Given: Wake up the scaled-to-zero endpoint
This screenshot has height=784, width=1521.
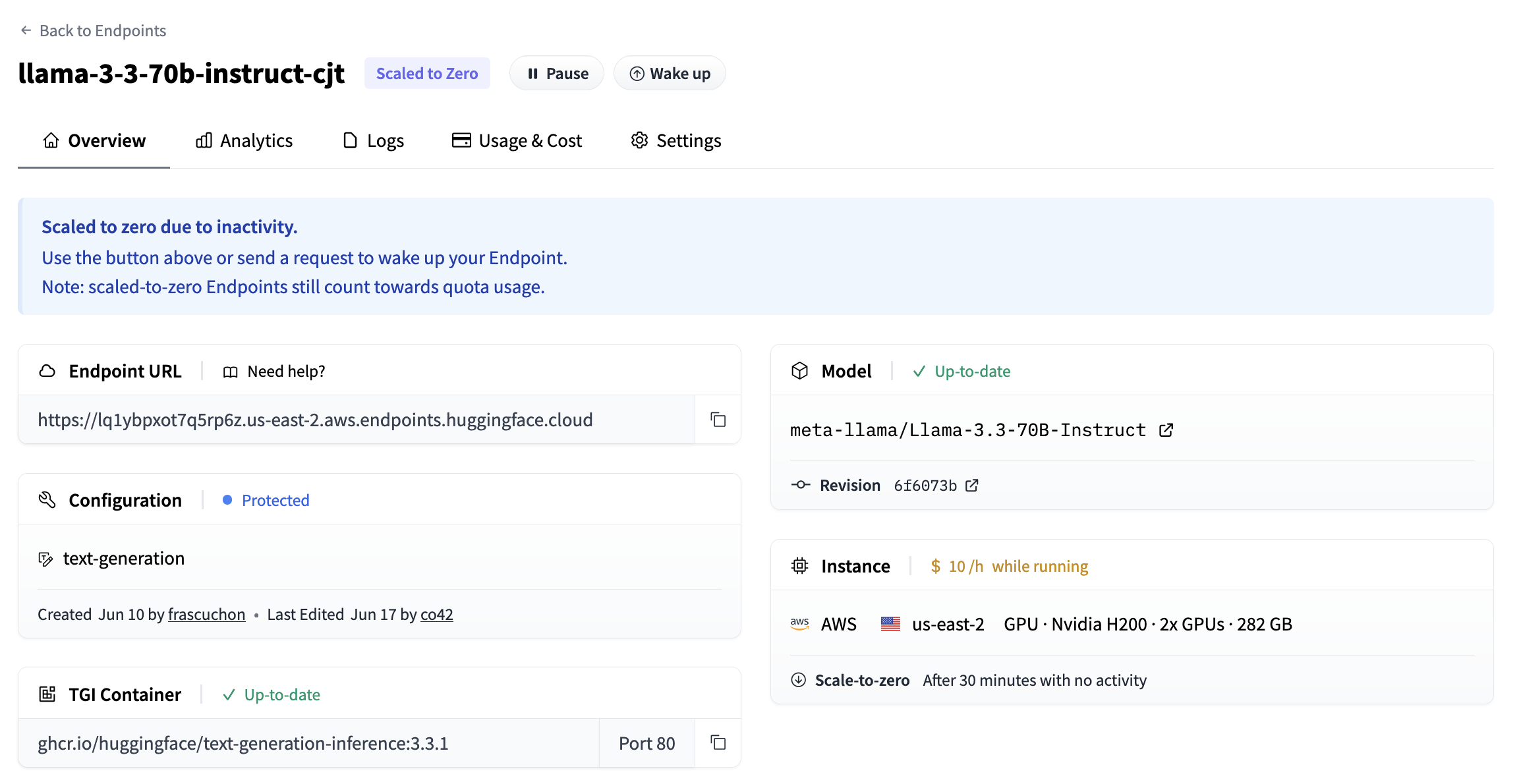Looking at the screenshot, I should click(670, 73).
